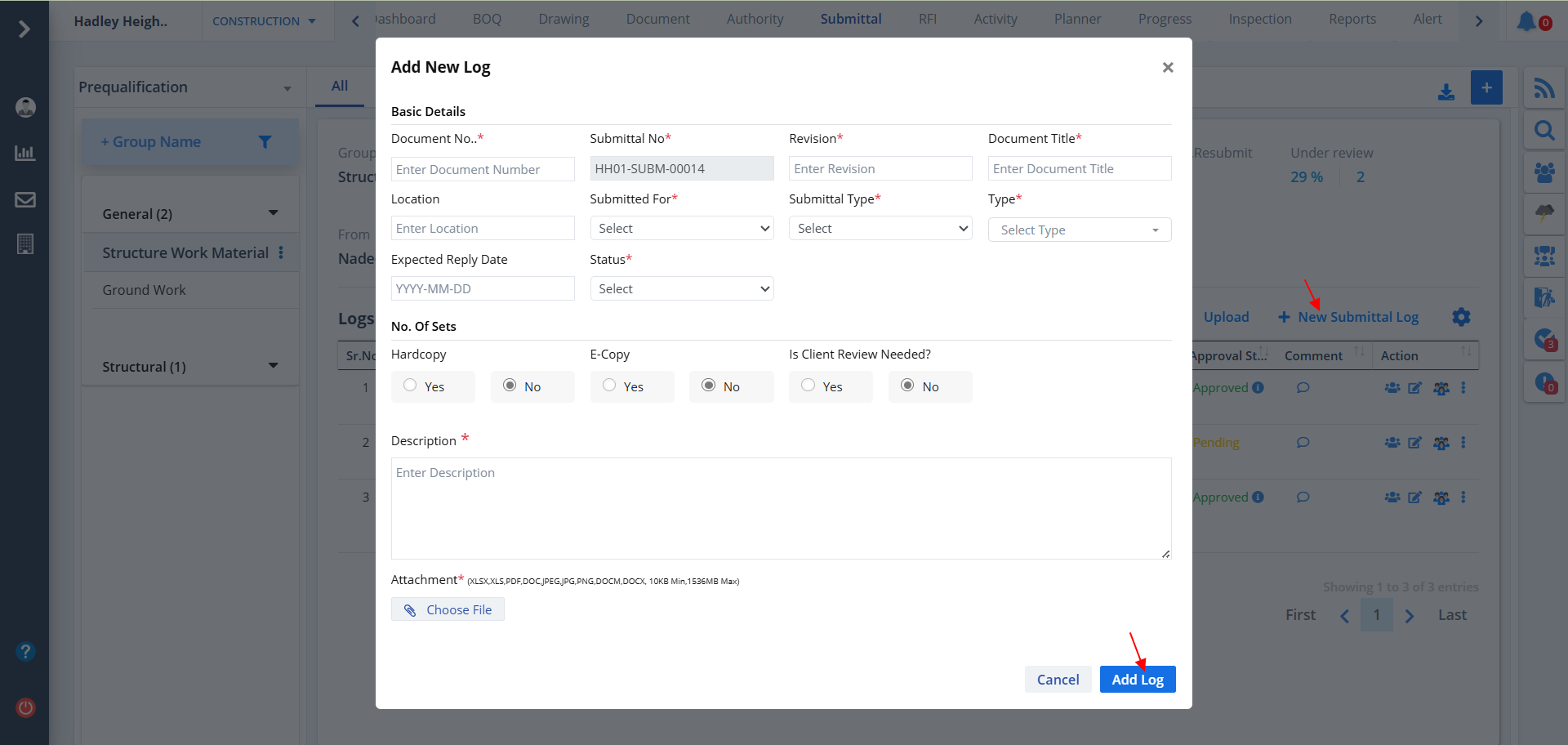Select Yes for E-Copy
The image size is (1568, 745).
[x=609, y=386]
